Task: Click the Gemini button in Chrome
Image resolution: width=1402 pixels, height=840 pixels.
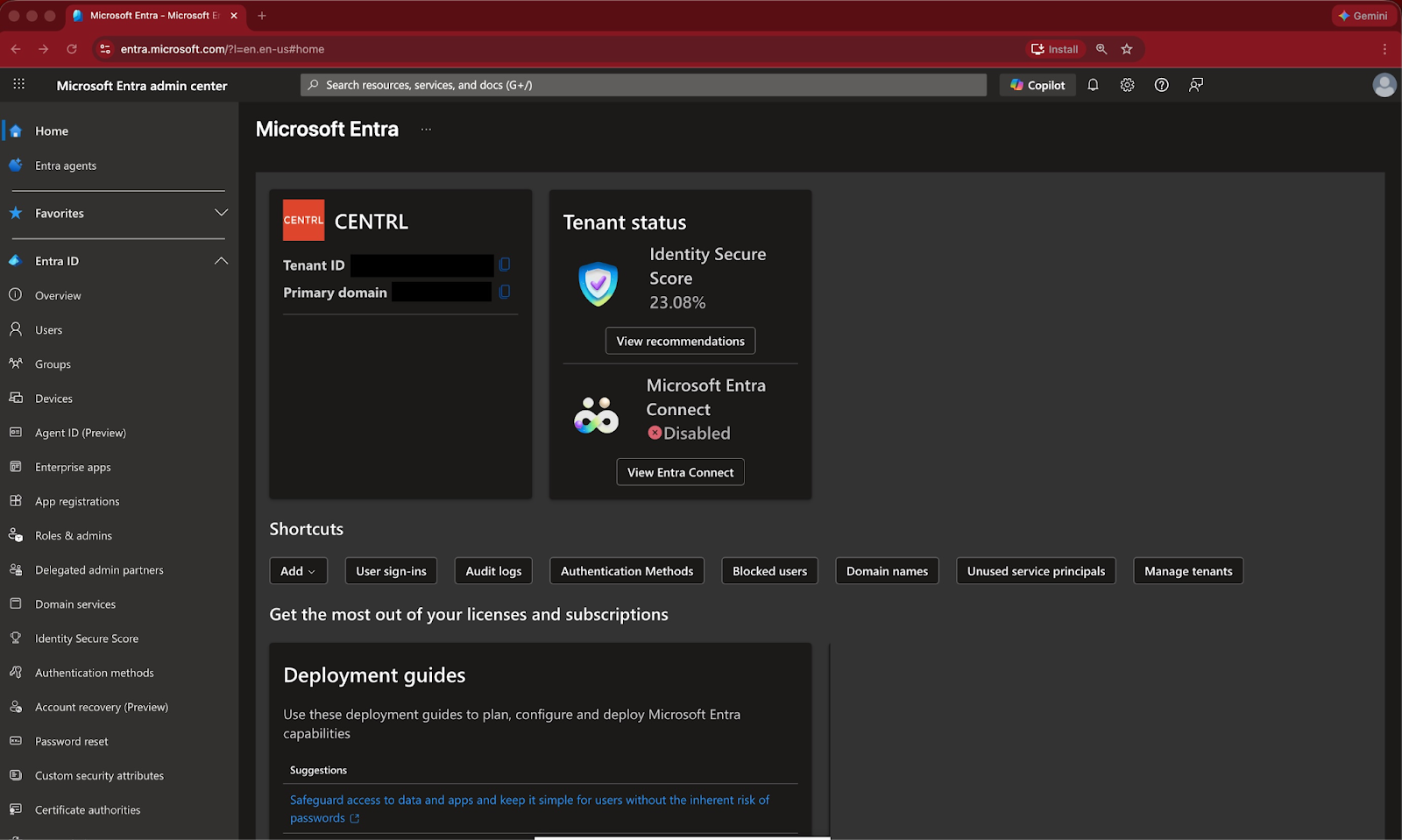Action: click(x=1363, y=16)
